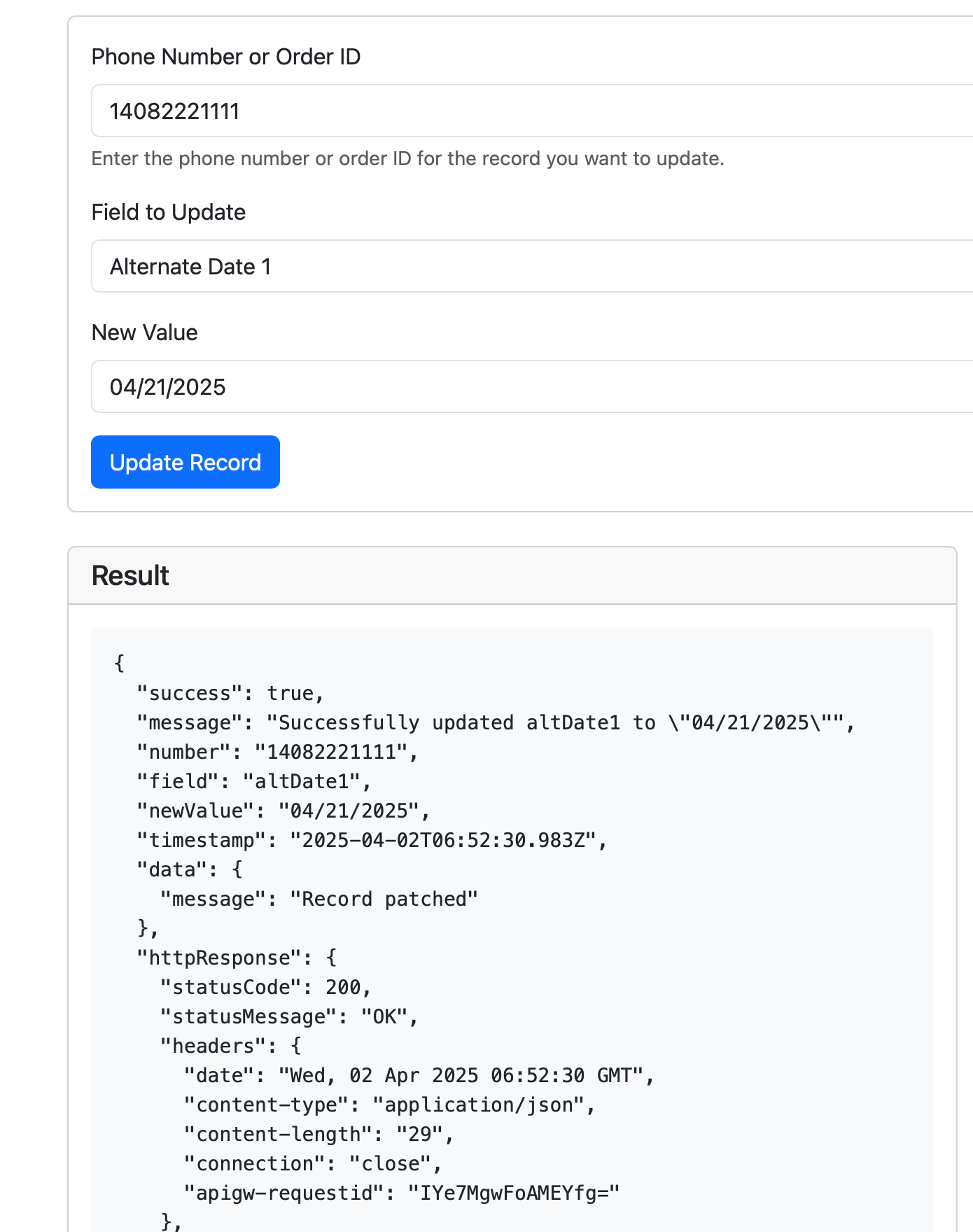This screenshot has width=973, height=1232.
Task: Click the "field": "altDate1" result line
Action: pyautogui.click(x=253, y=781)
